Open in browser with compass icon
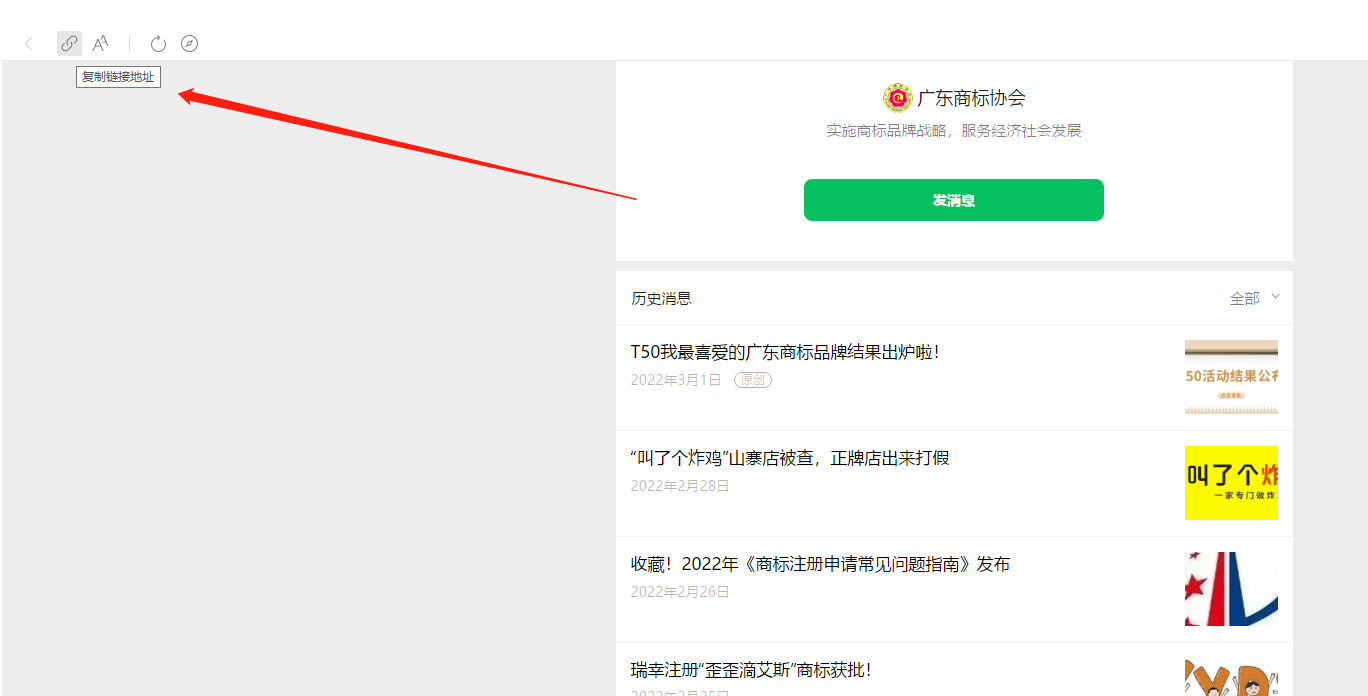The image size is (1368, 696). tap(189, 43)
